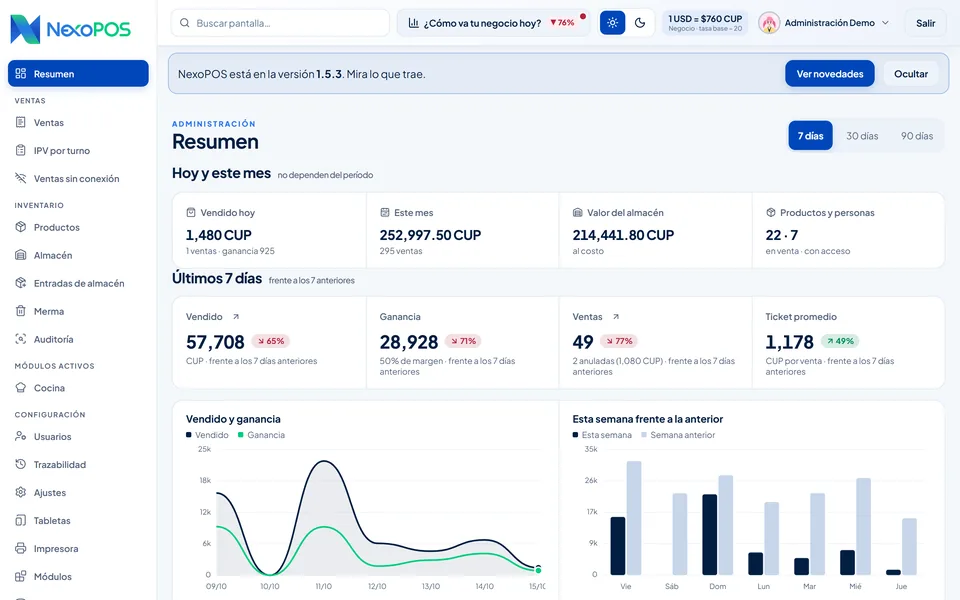Toggle Ganancia series in chart legend
960x600 pixels.
tap(261, 435)
